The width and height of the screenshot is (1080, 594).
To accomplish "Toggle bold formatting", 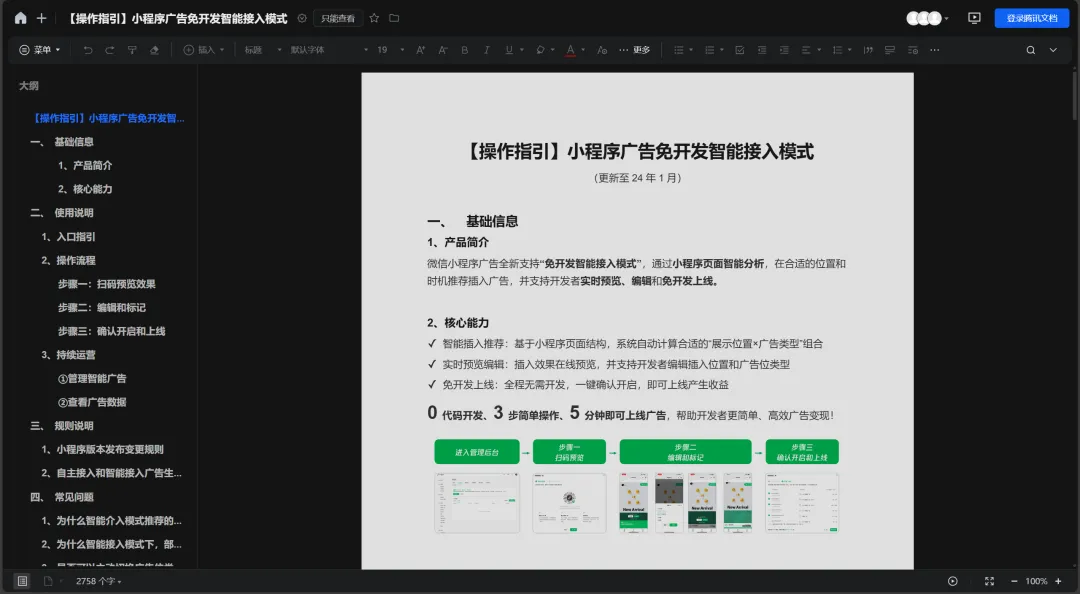I will tap(464, 50).
